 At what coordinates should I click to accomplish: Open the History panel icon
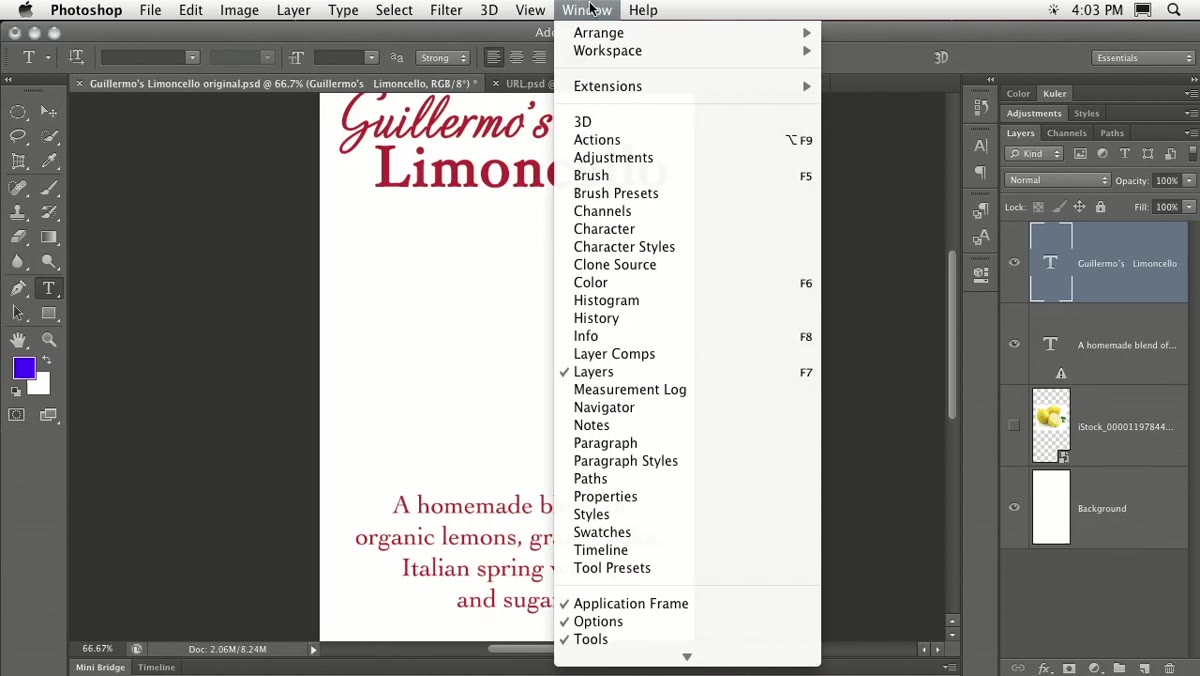(x=981, y=108)
